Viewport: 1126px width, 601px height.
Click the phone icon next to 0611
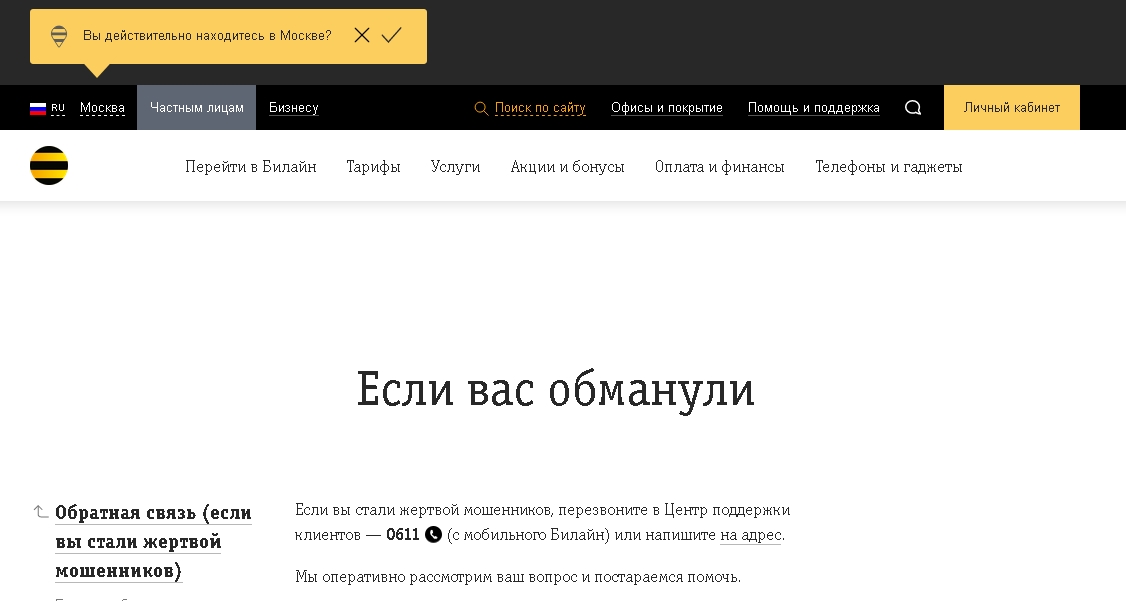click(x=433, y=534)
